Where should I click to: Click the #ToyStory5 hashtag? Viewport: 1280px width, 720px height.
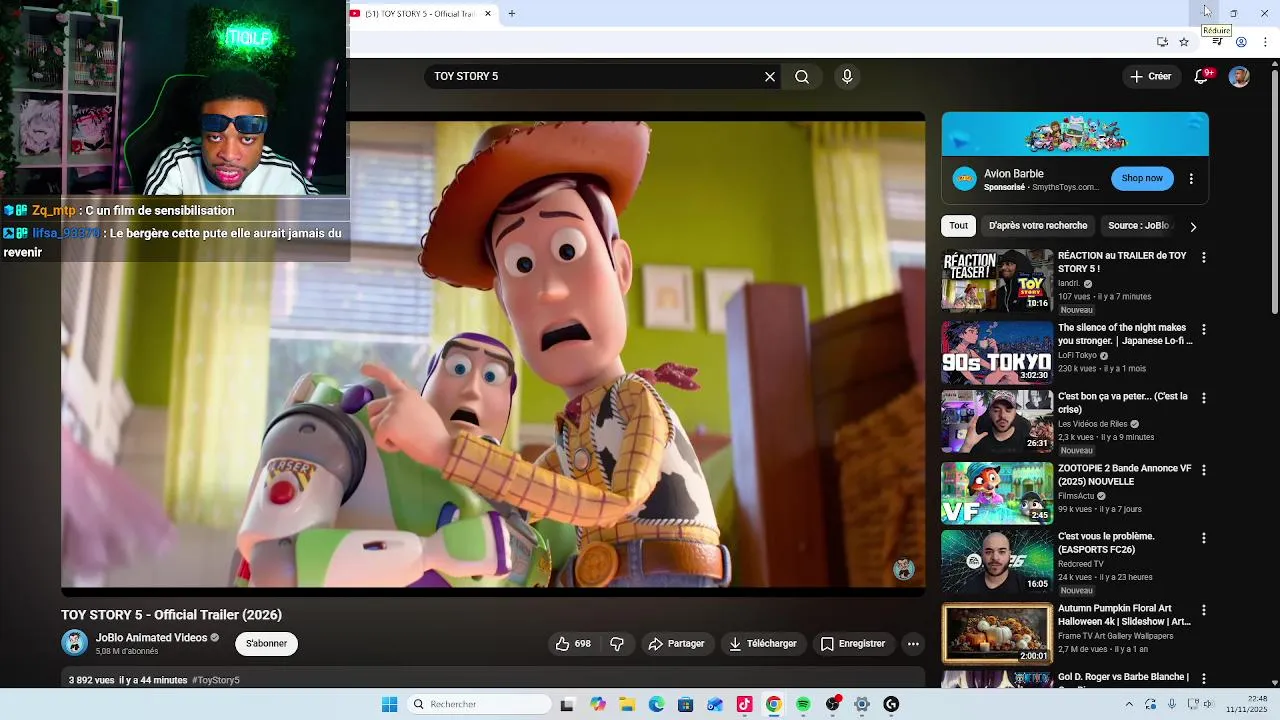[x=216, y=680]
